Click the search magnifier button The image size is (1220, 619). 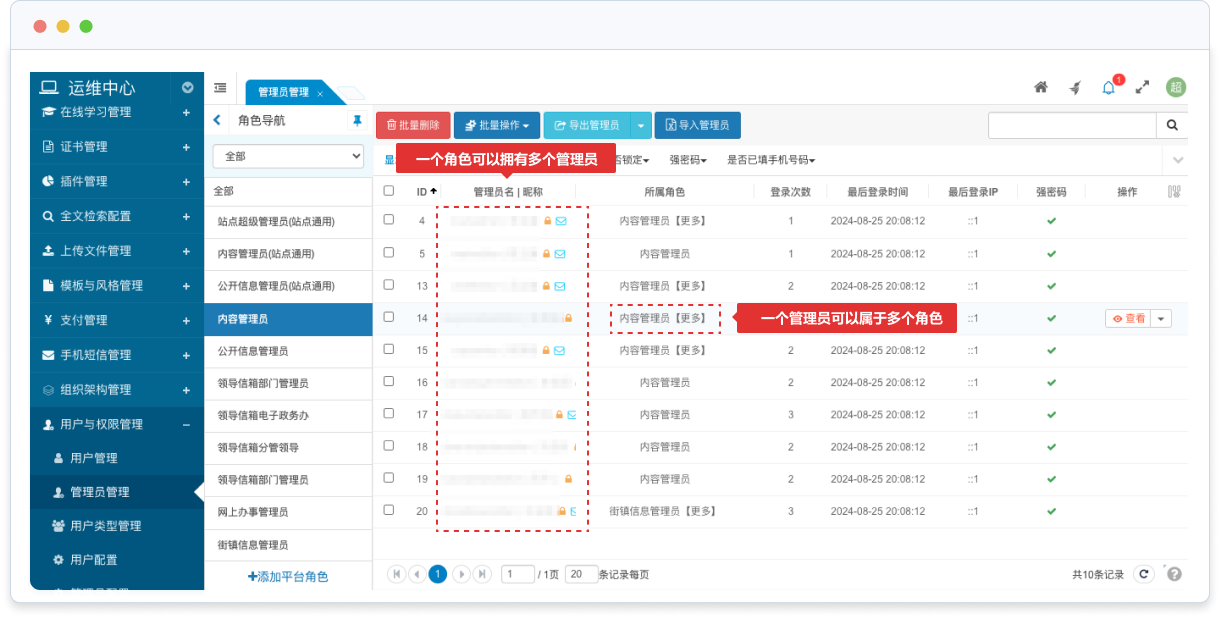point(1172,125)
